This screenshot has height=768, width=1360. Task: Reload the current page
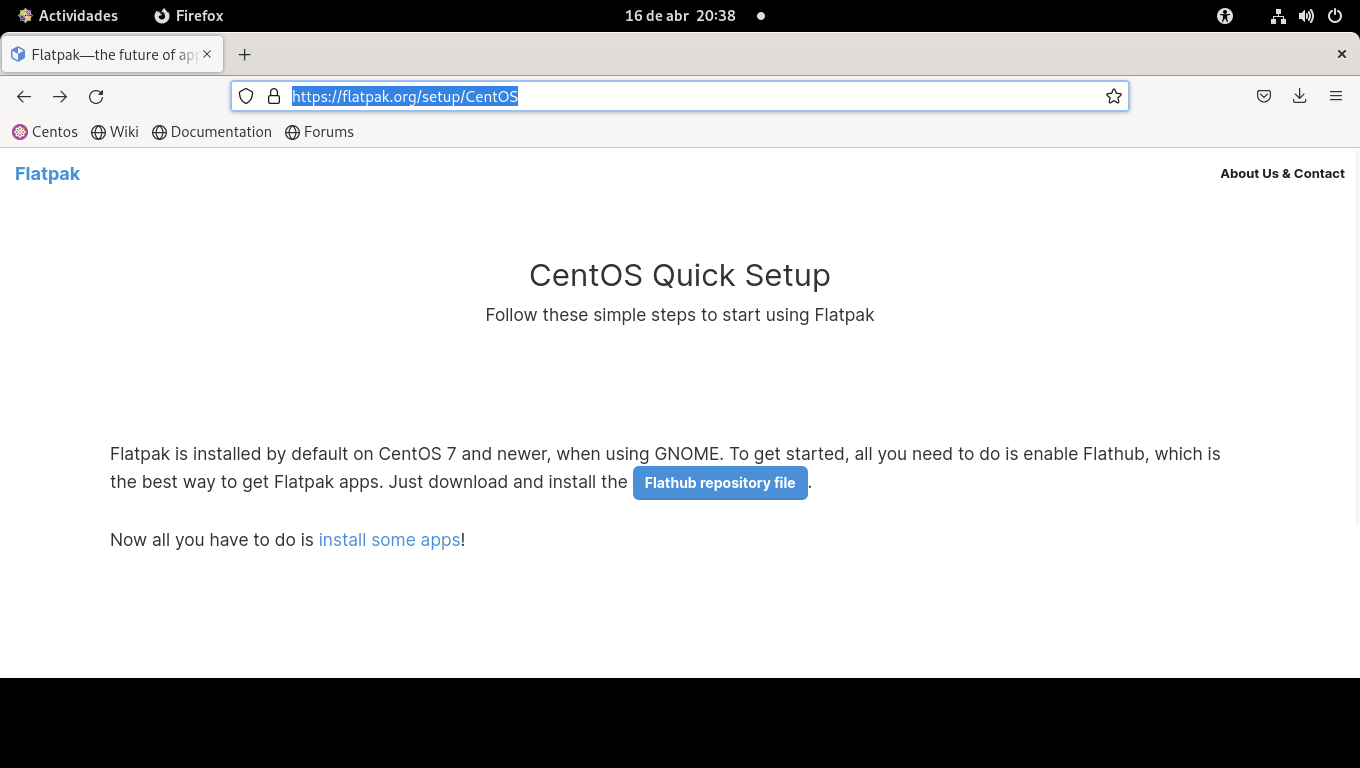[x=96, y=96]
